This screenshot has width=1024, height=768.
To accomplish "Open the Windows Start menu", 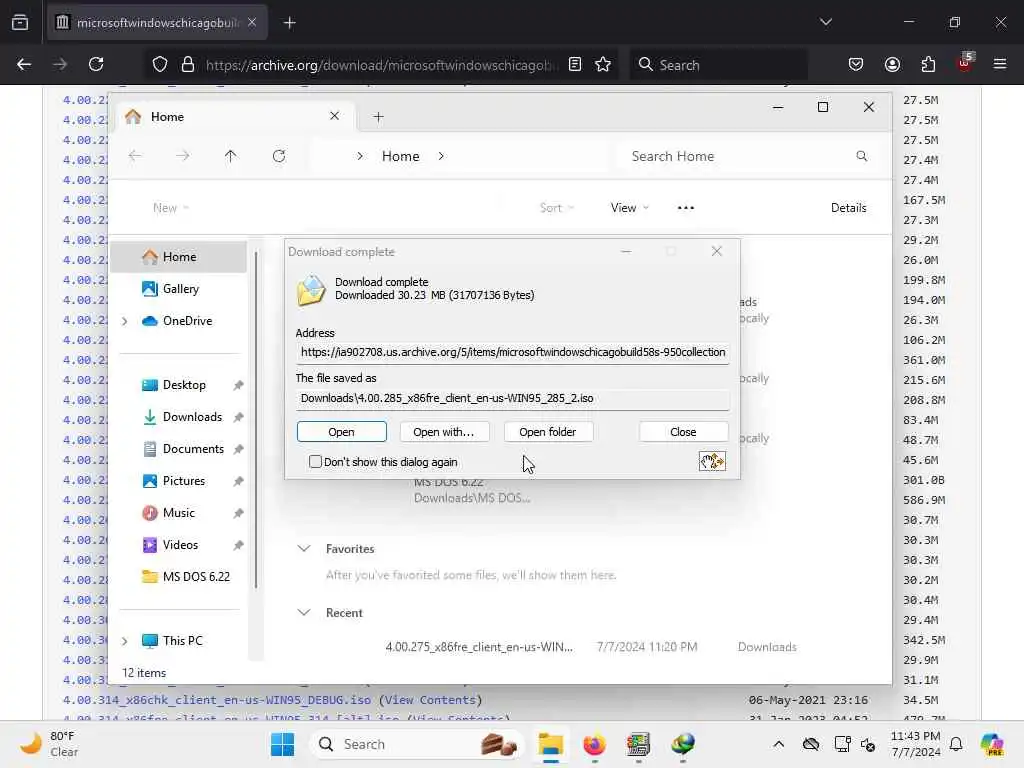I will pyautogui.click(x=283, y=744).
